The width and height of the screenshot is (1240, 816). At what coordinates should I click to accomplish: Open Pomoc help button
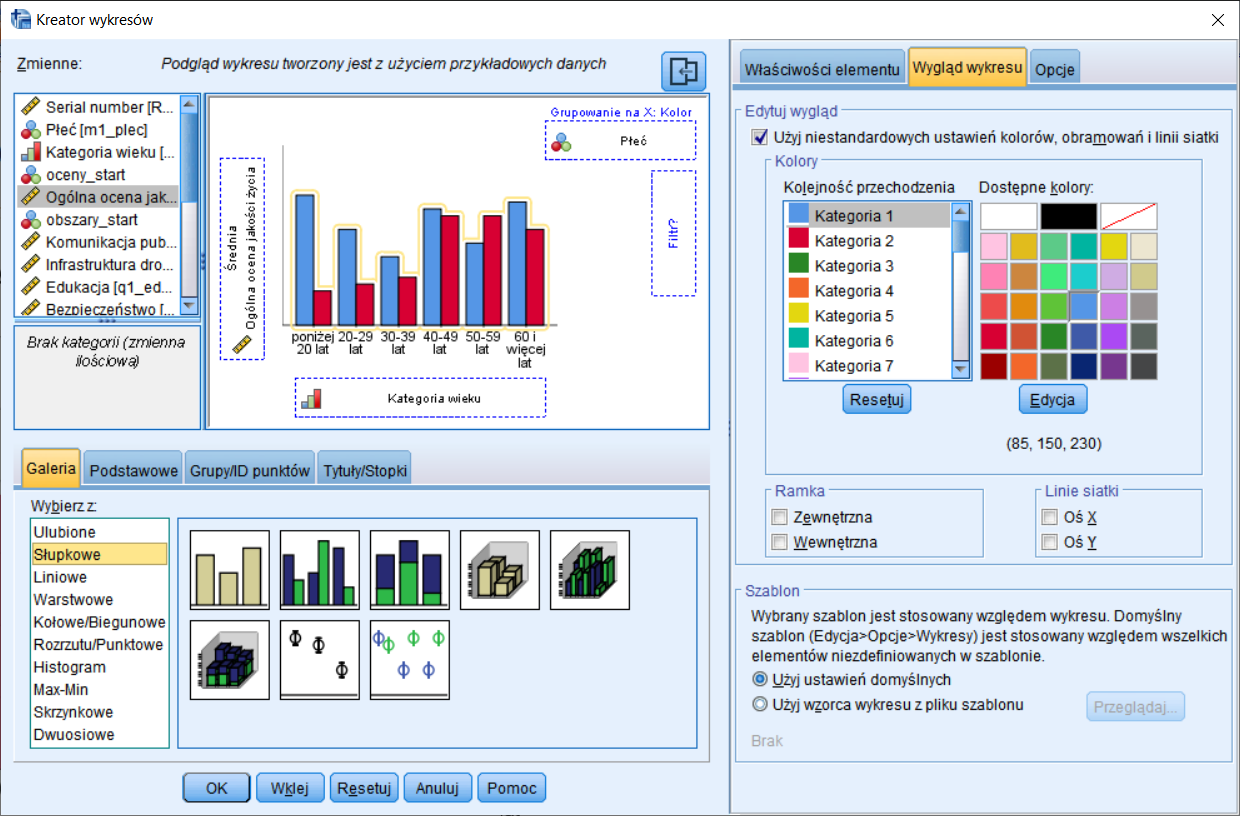512,788
